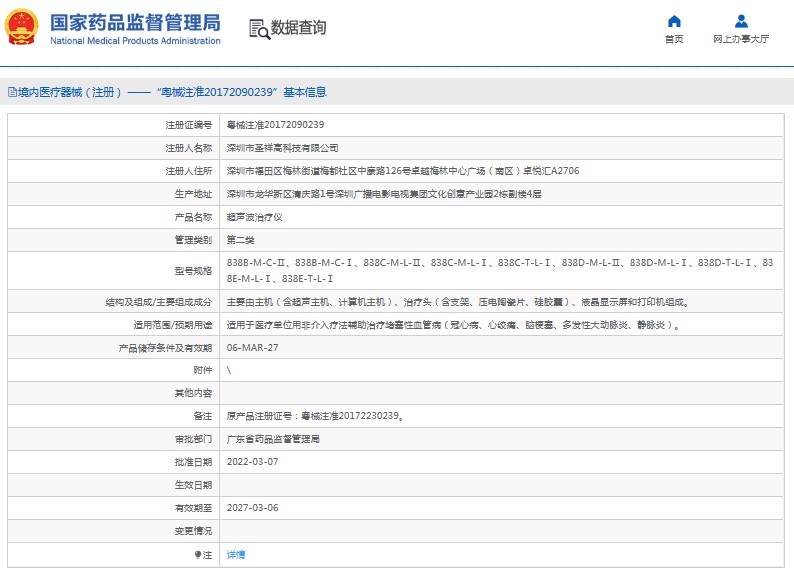Click the 注册人名称 row label
This screenshot has height=574, width=794.
click(188, 148)
